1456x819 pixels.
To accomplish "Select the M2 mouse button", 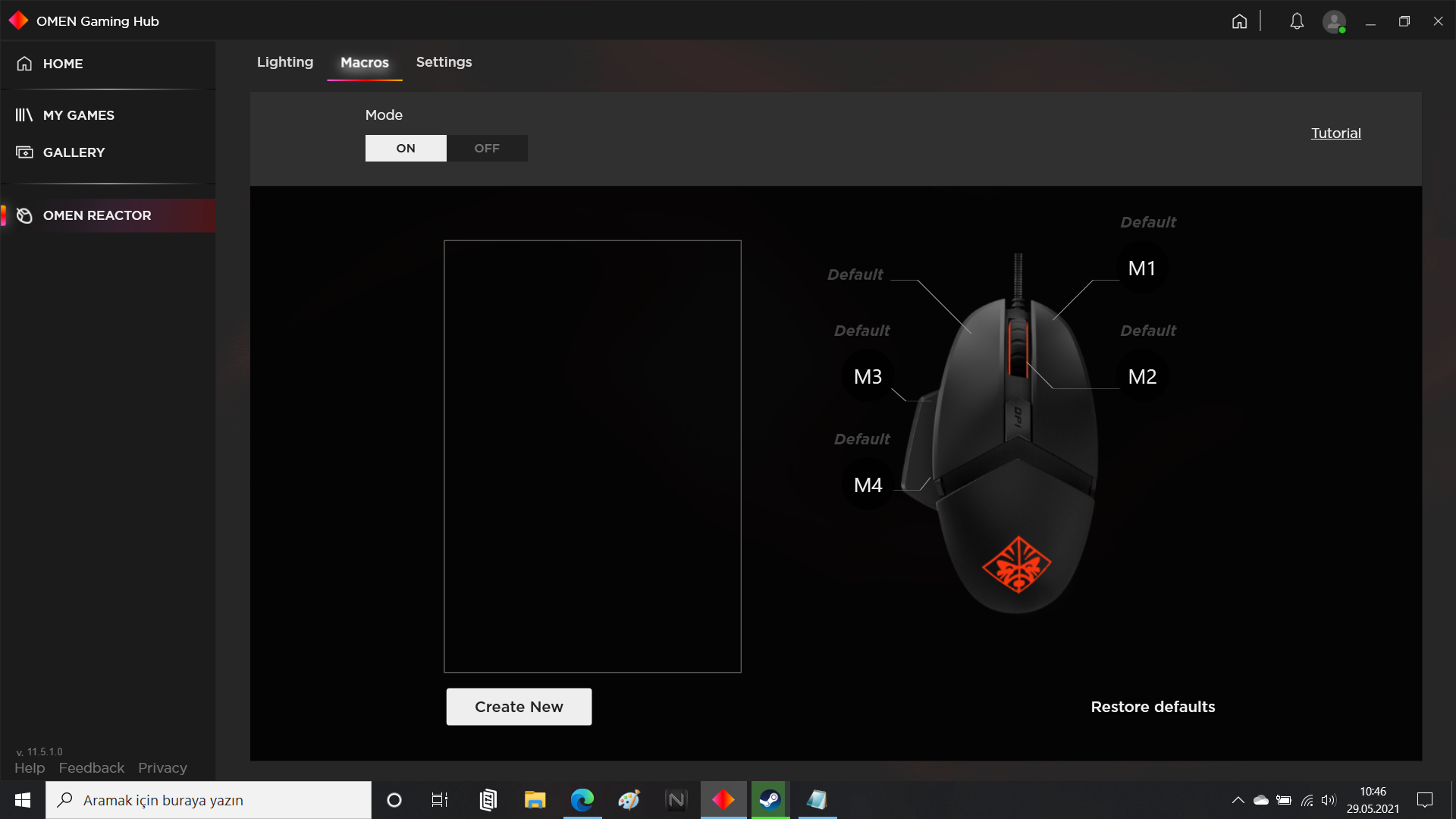I will click(1141, 377).
